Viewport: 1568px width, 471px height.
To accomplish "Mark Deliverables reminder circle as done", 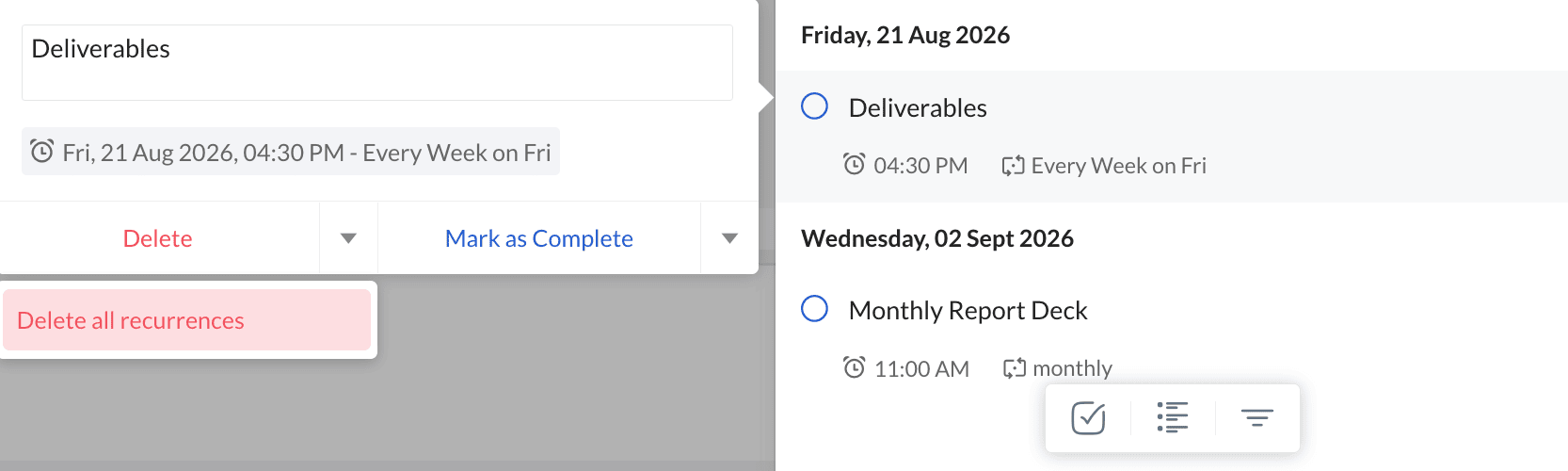I will pos(814,106).
